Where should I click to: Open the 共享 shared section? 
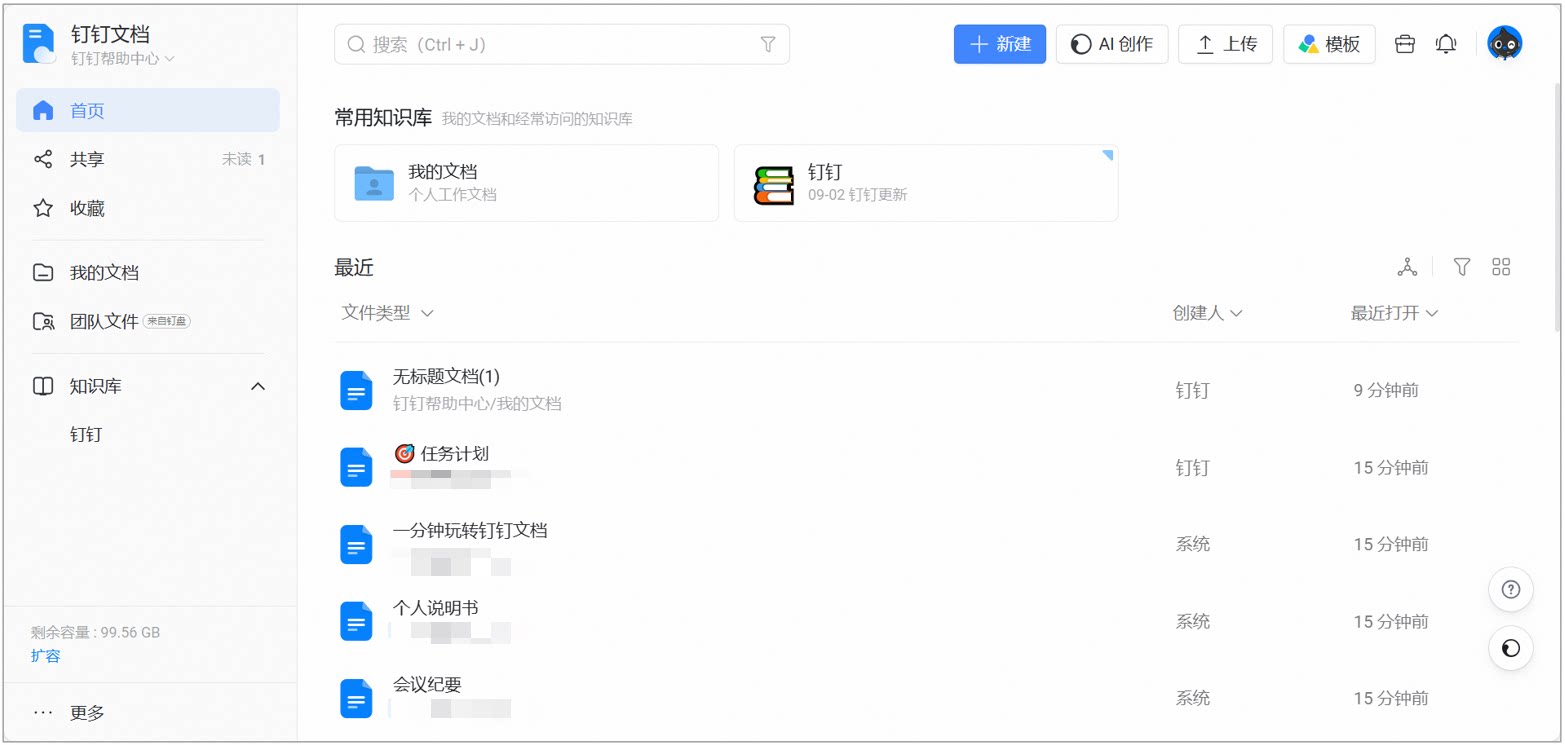(x=148, y=159)
